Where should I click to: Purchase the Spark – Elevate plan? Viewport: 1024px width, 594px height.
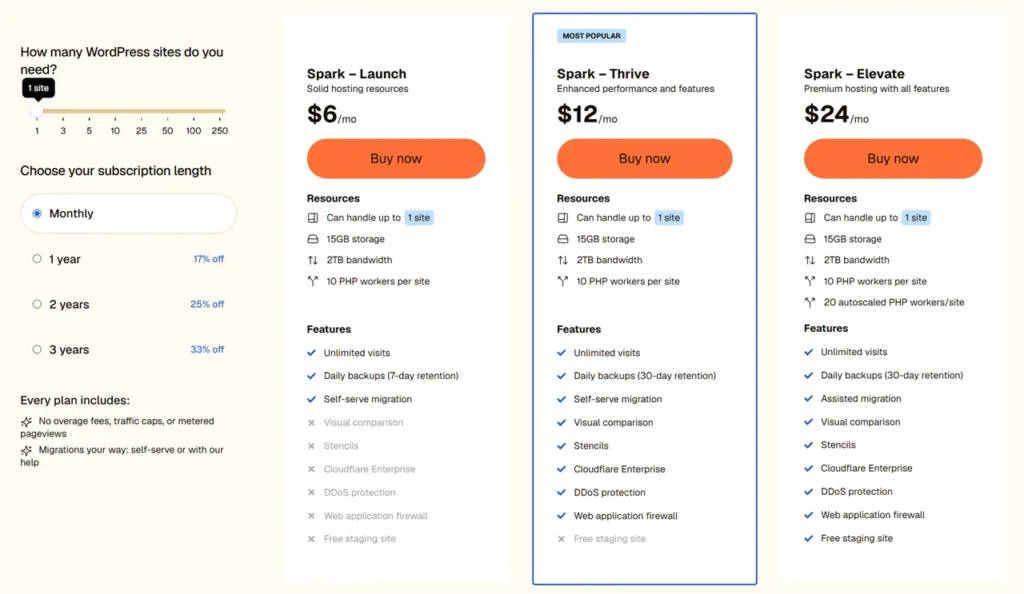893,159
